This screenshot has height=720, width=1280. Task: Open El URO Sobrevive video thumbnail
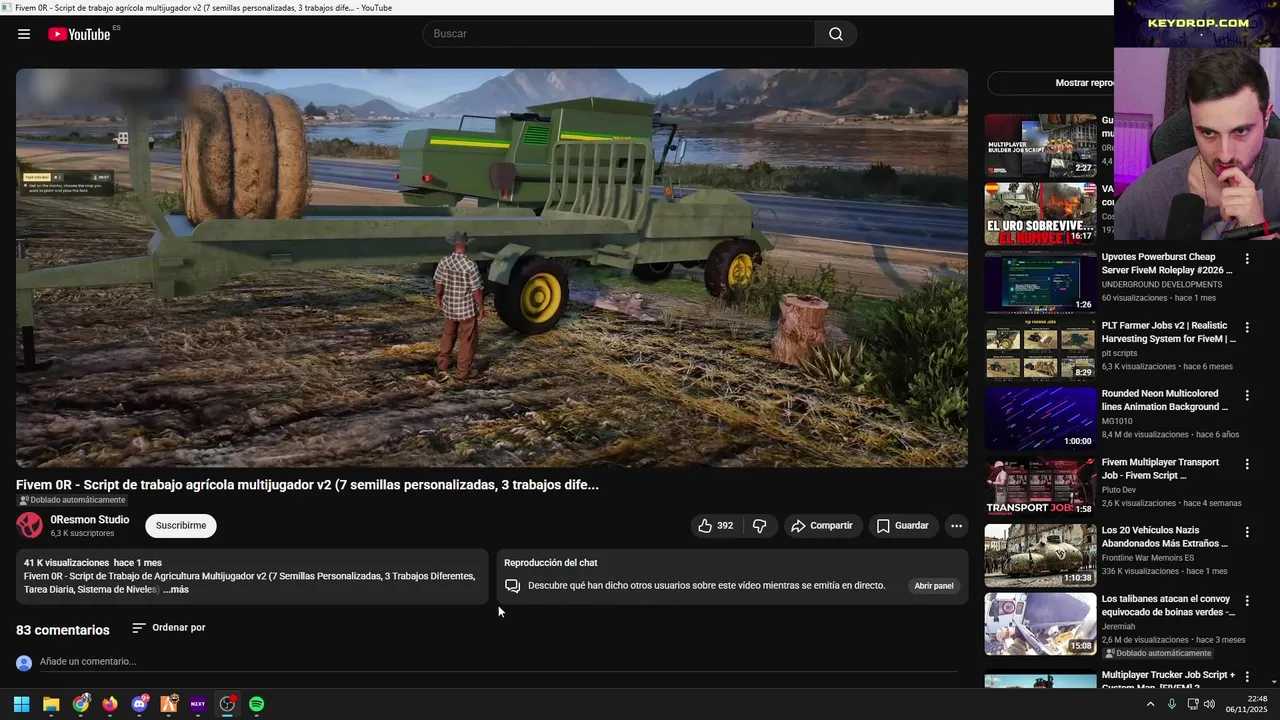1041,214
